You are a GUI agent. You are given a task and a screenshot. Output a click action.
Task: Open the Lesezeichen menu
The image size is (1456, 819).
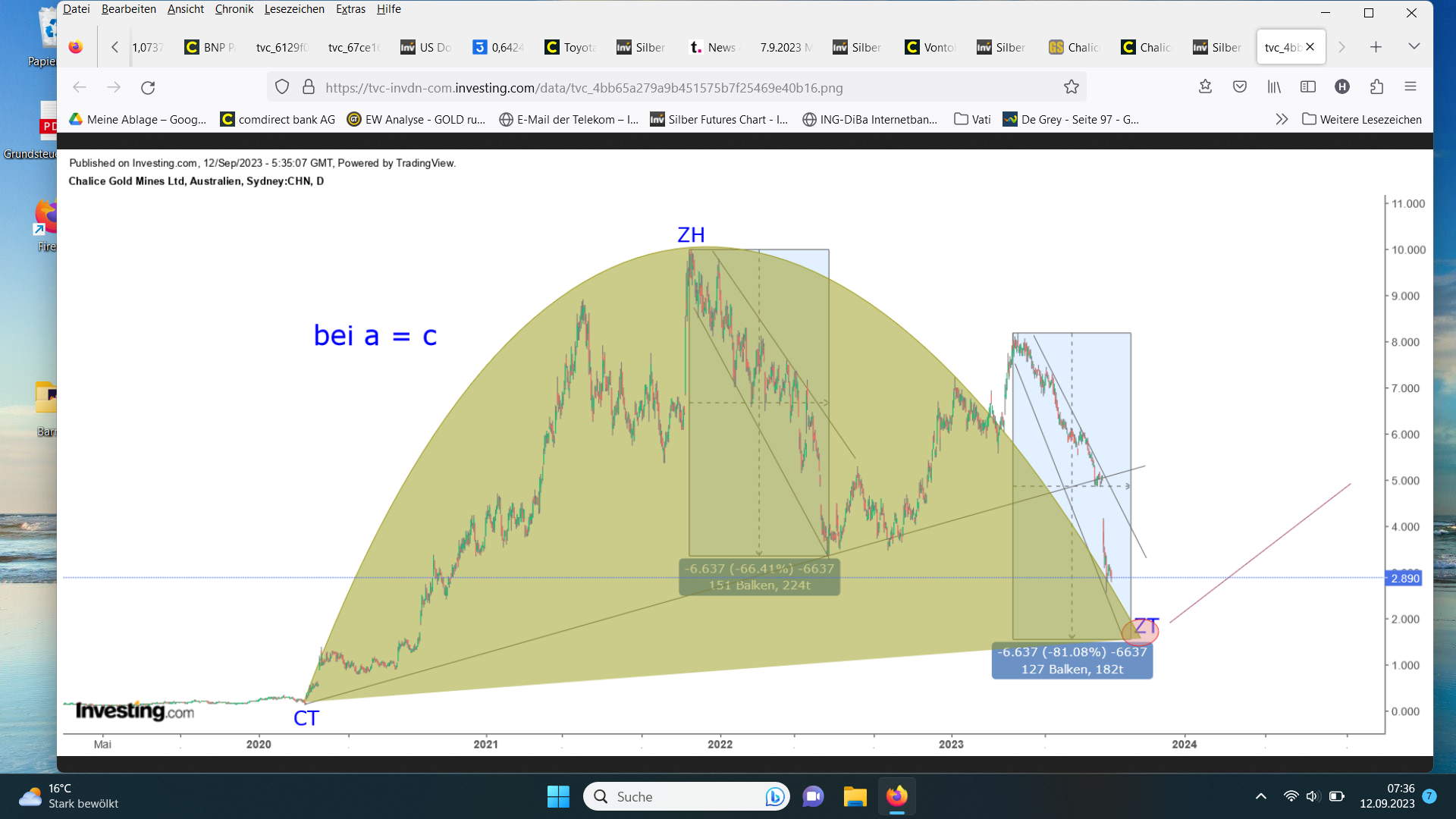click(293, 9)
